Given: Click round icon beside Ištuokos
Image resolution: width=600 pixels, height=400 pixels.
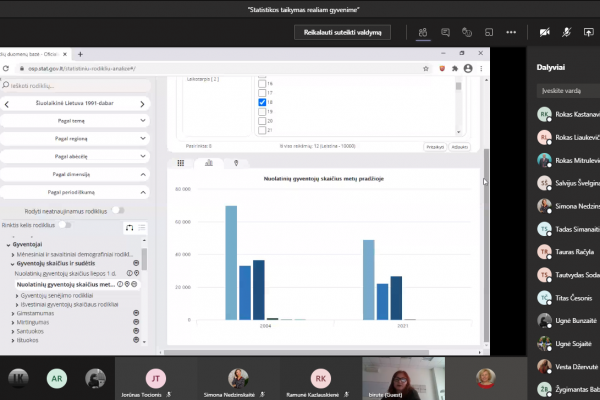Looking at the screenshot, I should click(x=136, y=340).
